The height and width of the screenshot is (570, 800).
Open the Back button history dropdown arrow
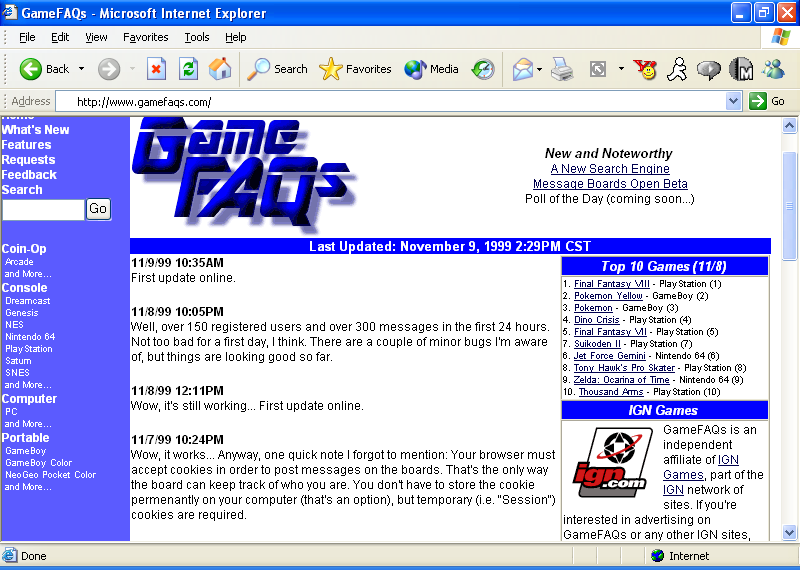pyautogui.click(x=81, y=68)
